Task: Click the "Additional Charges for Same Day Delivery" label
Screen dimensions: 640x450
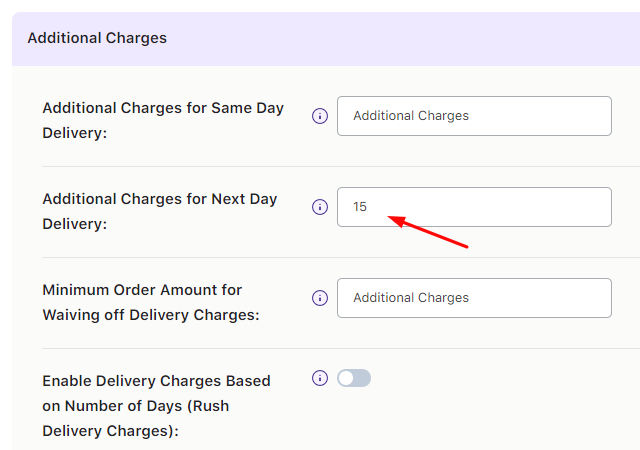Action: [163, 120]
